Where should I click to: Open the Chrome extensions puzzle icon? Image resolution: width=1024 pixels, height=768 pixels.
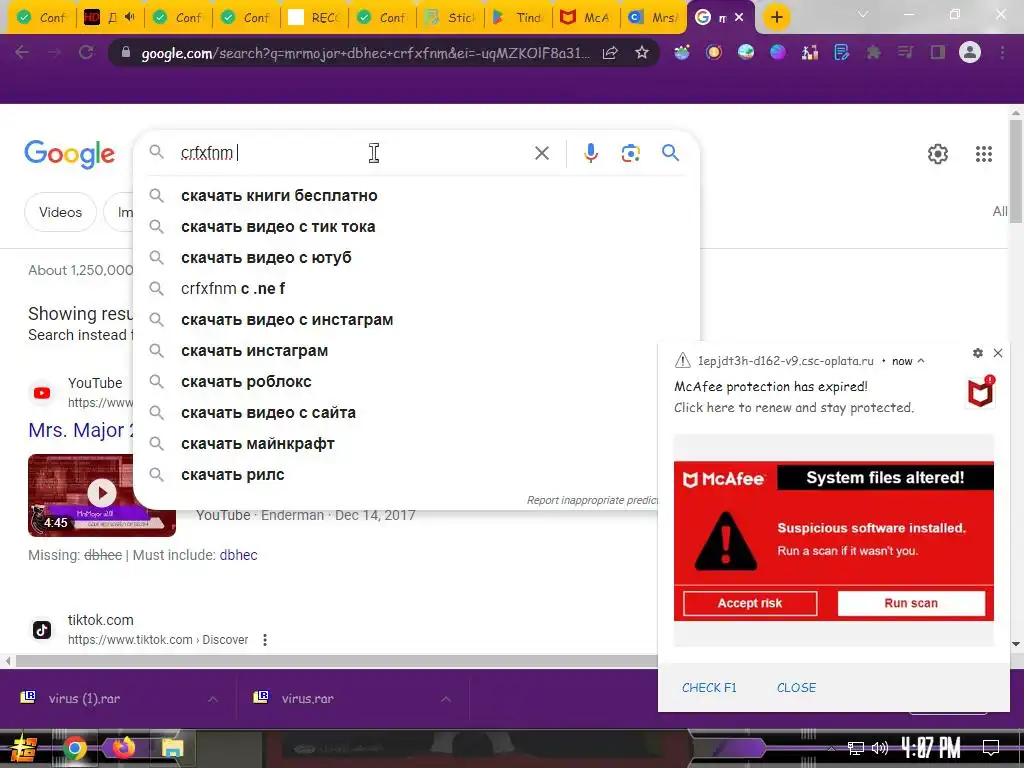873,52
